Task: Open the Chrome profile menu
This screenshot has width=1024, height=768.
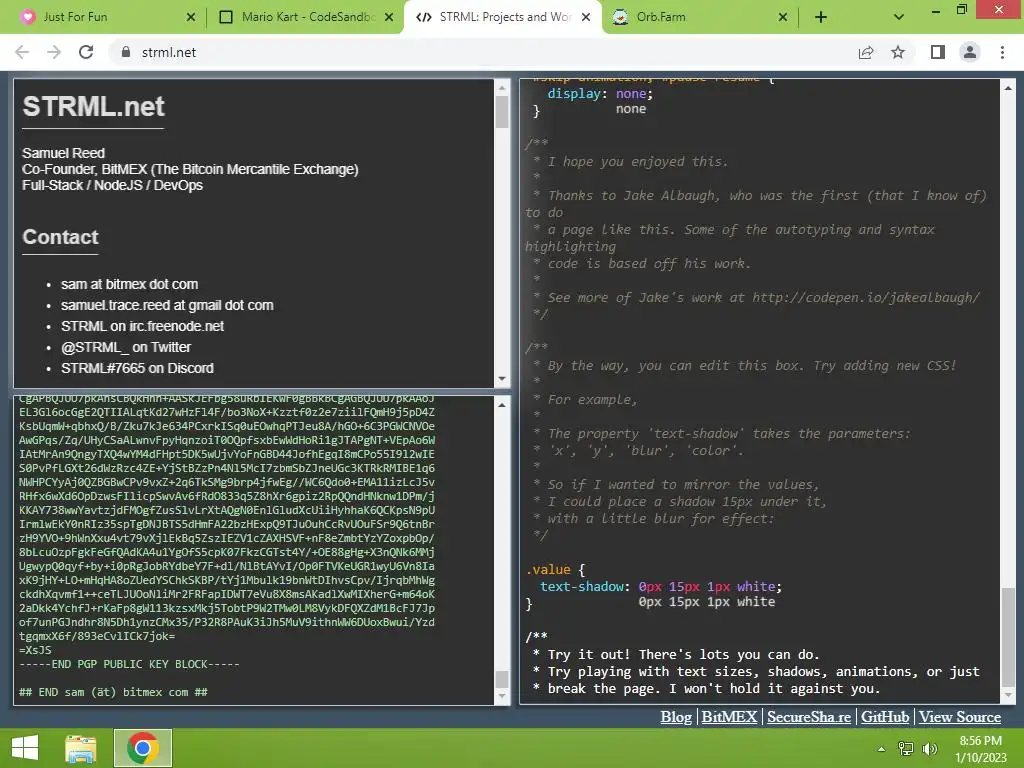Action: [x=970, y=52]
